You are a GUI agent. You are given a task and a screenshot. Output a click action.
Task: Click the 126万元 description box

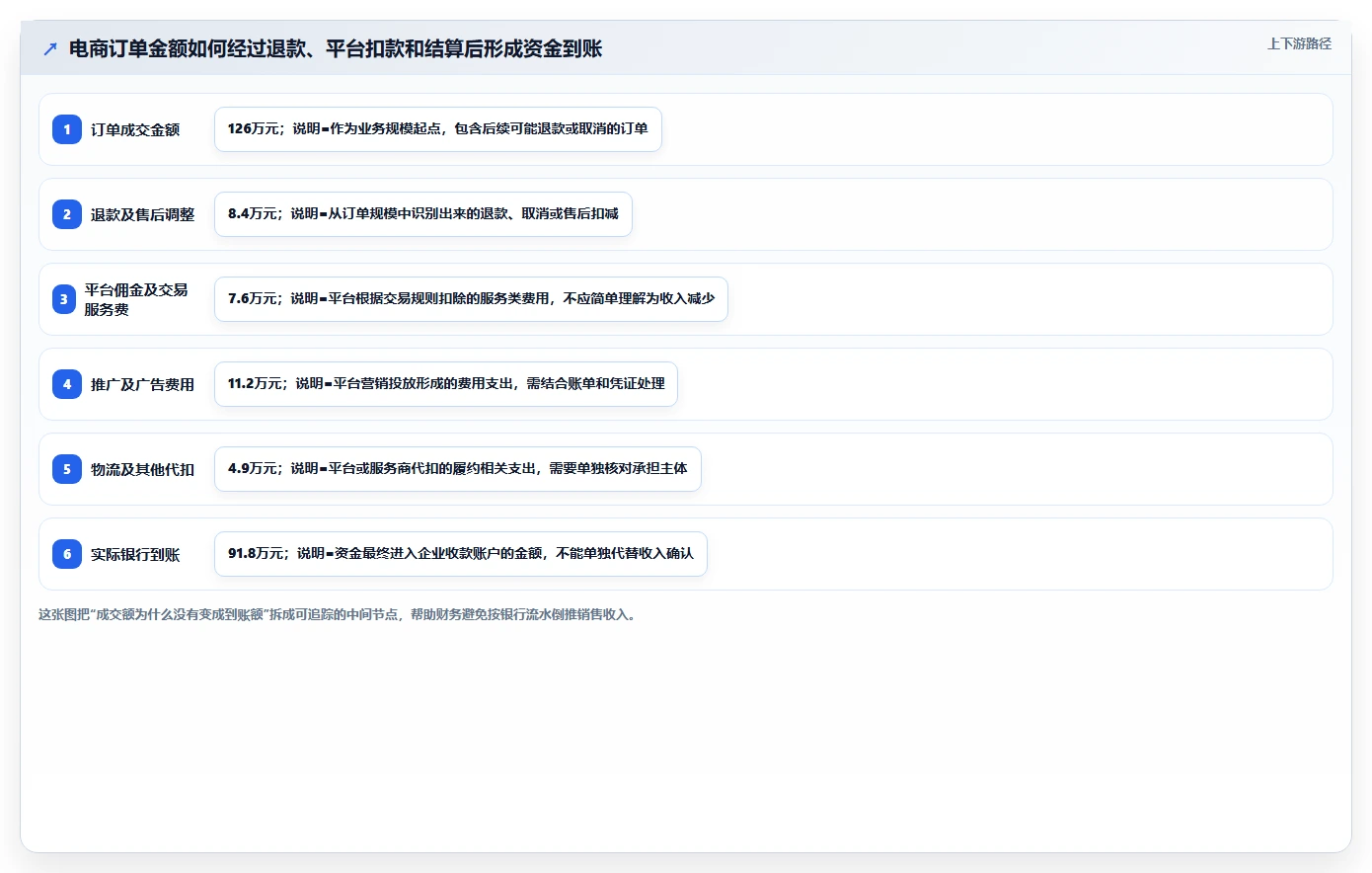click(x=438, y=129)
